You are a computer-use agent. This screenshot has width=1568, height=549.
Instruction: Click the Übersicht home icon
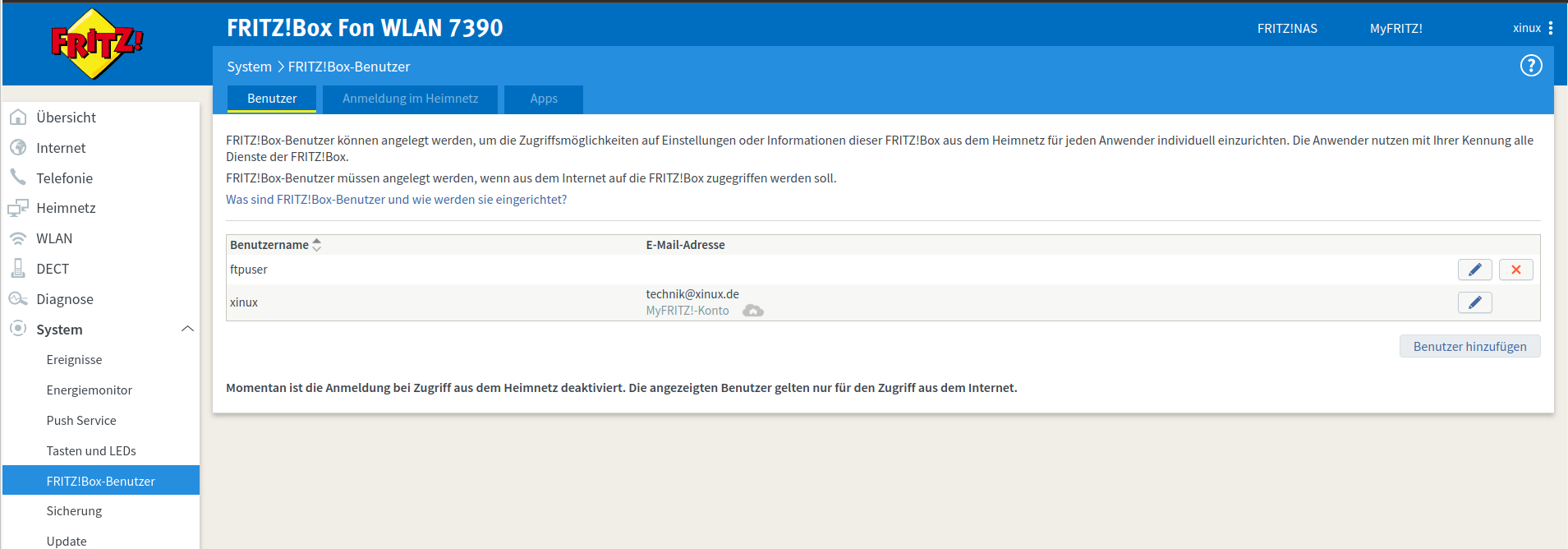[x=18, y=118]
